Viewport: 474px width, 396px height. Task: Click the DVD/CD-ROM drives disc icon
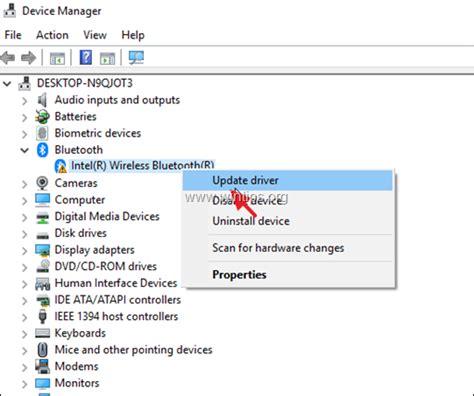click(42, 266)
